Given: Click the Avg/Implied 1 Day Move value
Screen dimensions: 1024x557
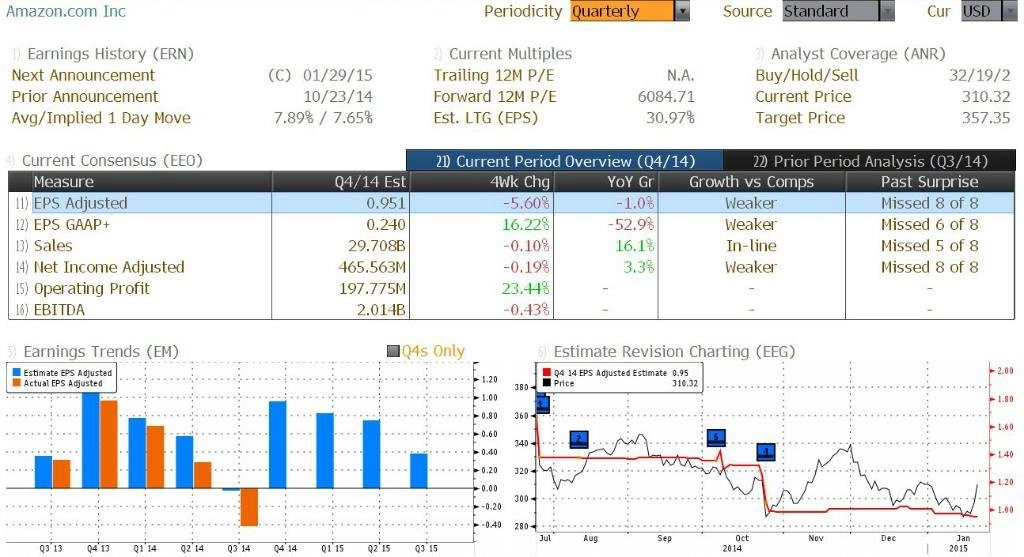Looking at the screenshot, I should coord(323,118).
